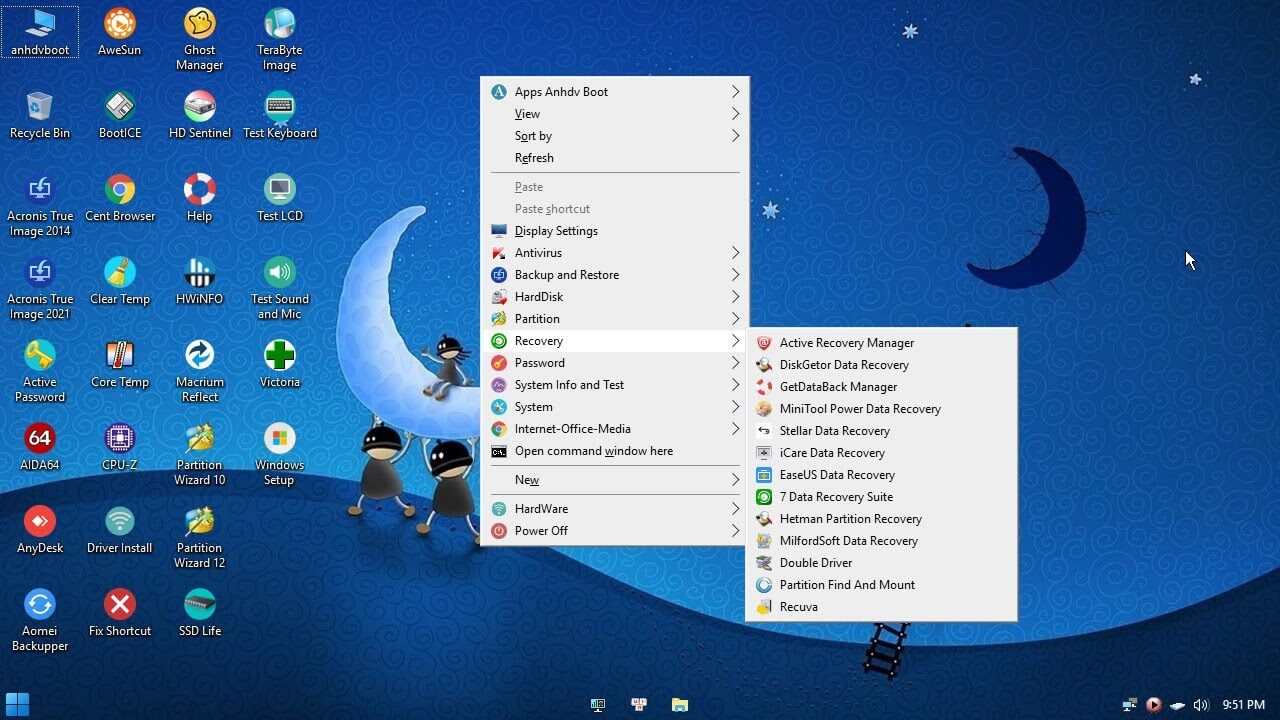Select the Macrium Reflect desktop icon
The image size is (1280, 720).
click(199, 372)
